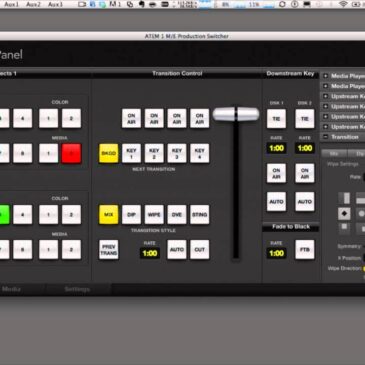
Task: Click the transition rate 1:00 field beside AUTO
Action: [150, 253]
